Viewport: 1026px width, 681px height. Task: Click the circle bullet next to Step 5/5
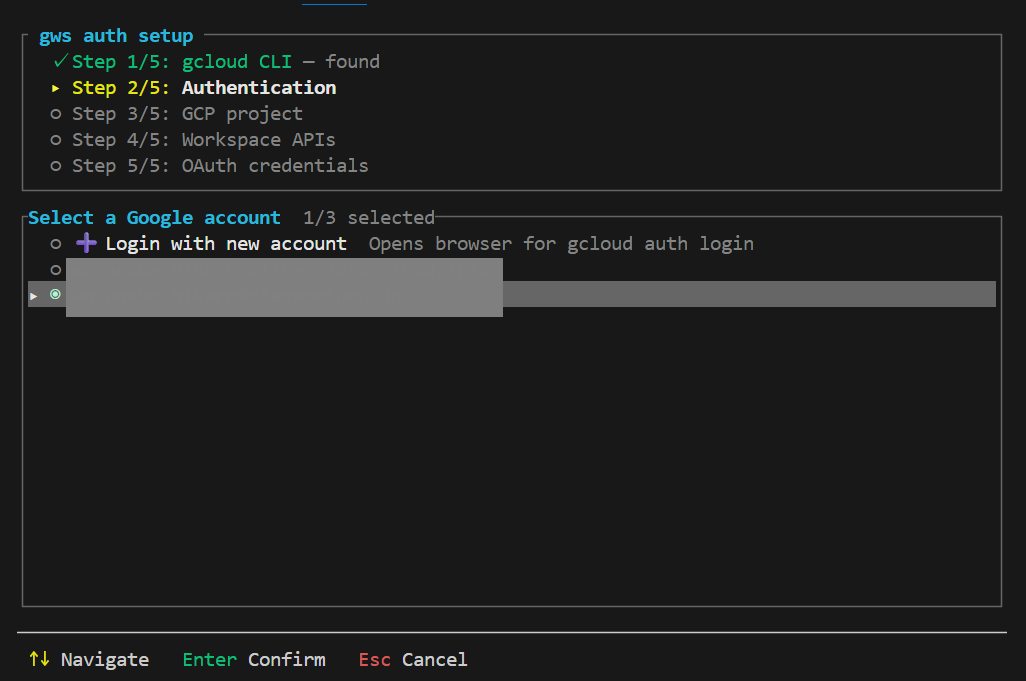click(56, 166)
